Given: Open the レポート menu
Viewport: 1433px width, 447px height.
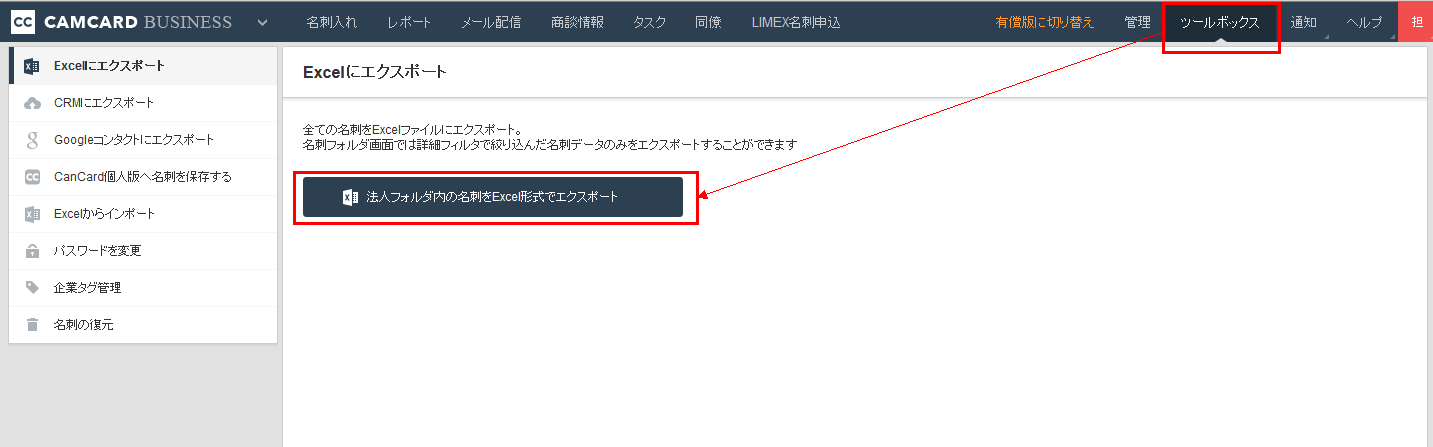Looking at the screenshot, I should click(409, 22).
